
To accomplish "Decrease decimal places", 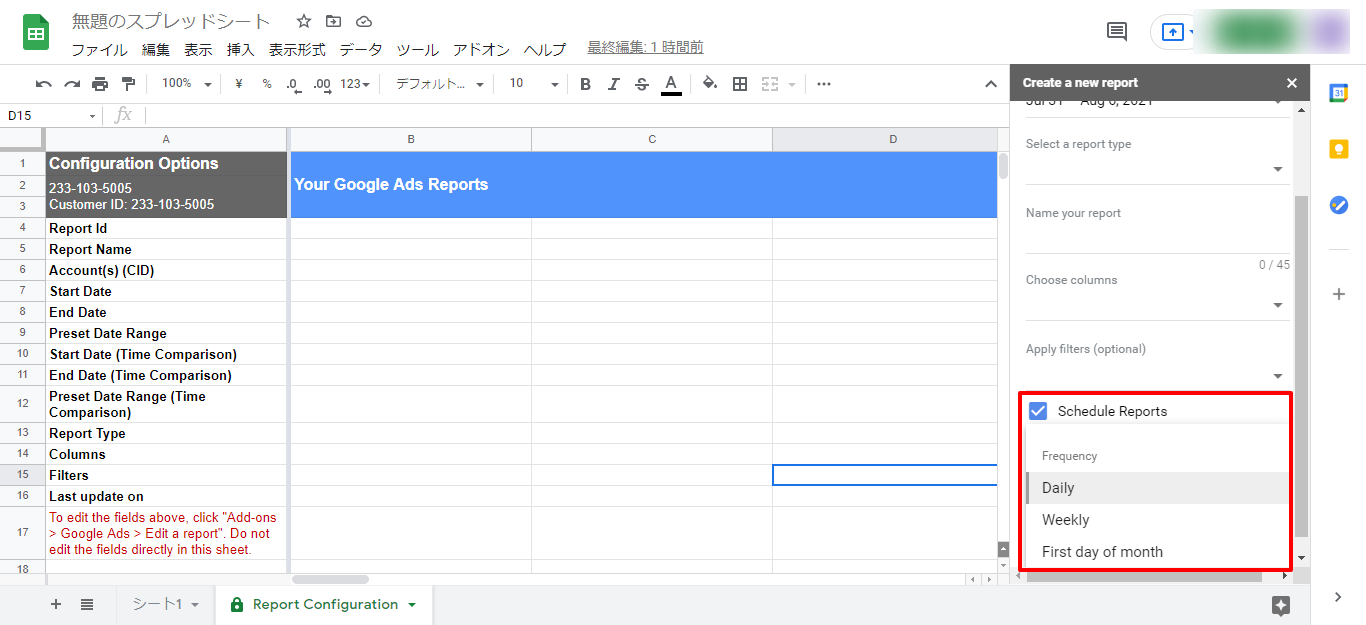I will pos(293,84).
